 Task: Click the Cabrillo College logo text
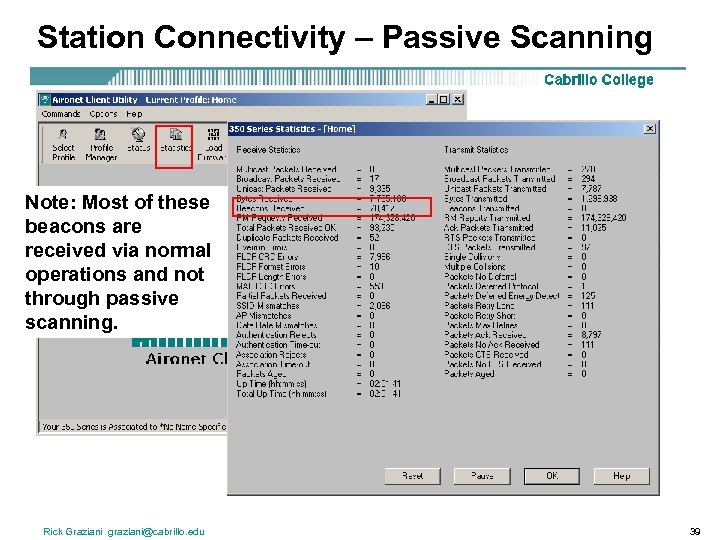point(598,80)
